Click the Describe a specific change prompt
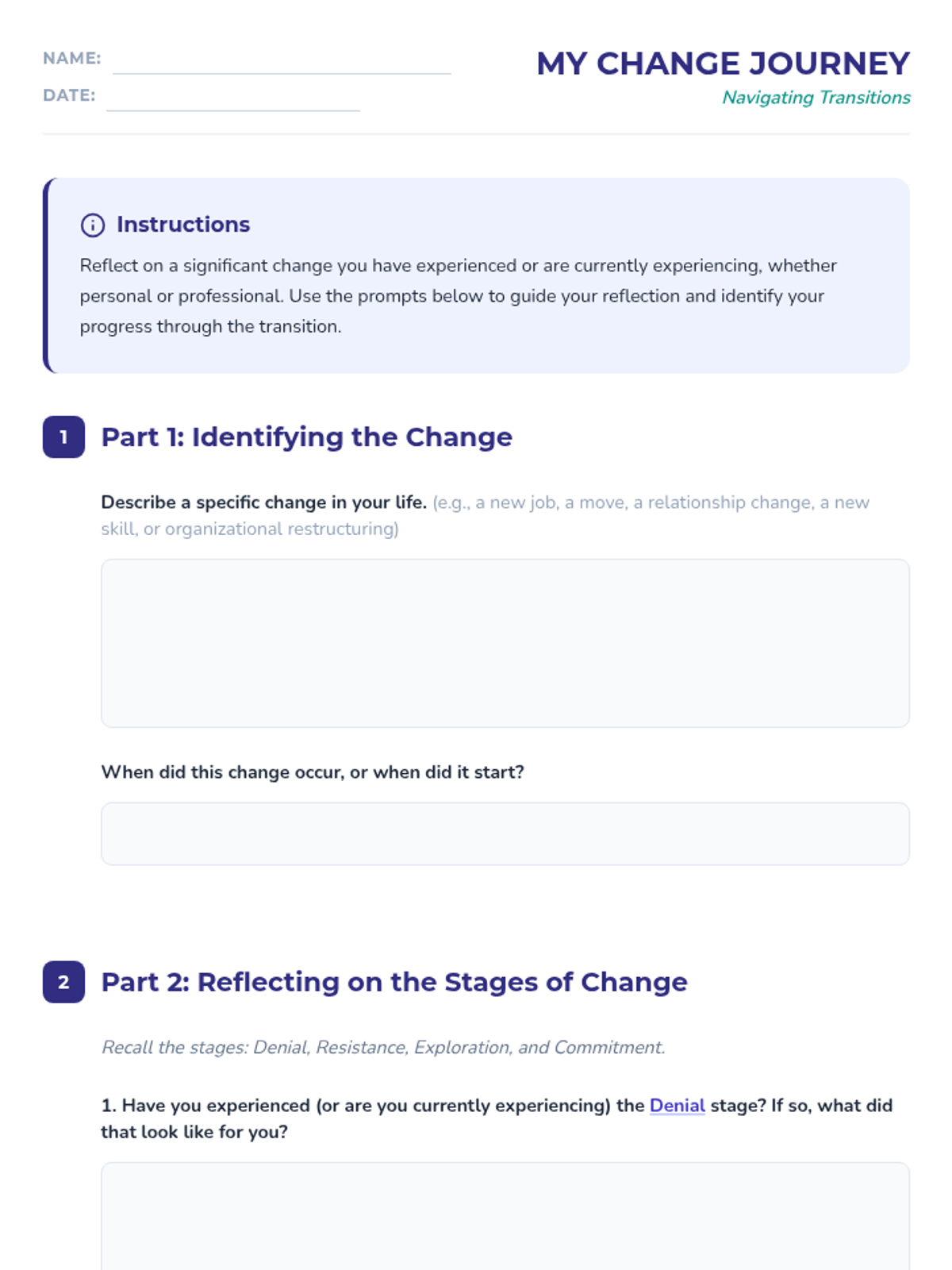Image resolution: width=952 pixels, height=1270 pixels. point(264,502)
